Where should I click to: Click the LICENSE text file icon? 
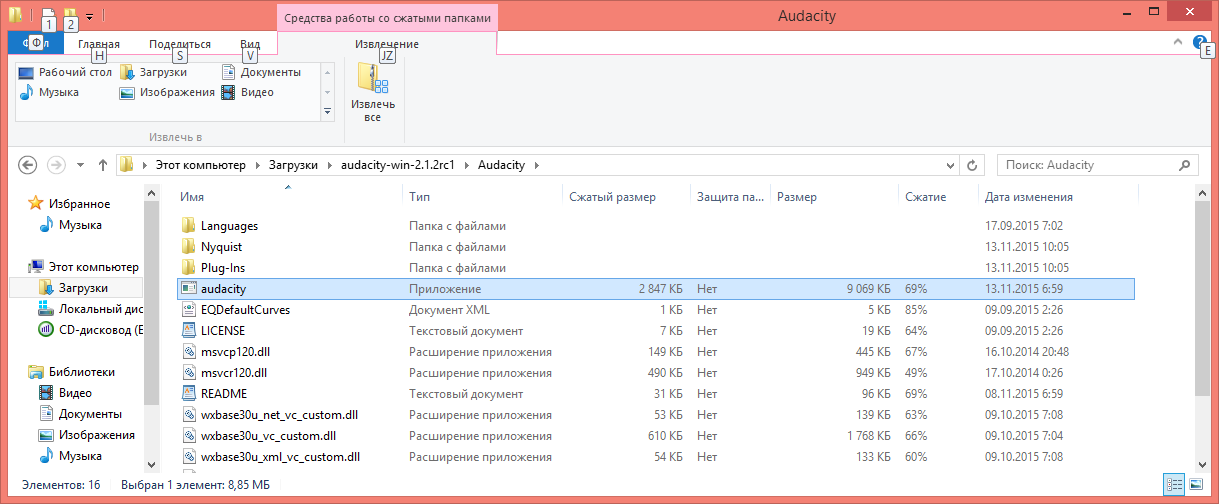click(x=189, y=330)
